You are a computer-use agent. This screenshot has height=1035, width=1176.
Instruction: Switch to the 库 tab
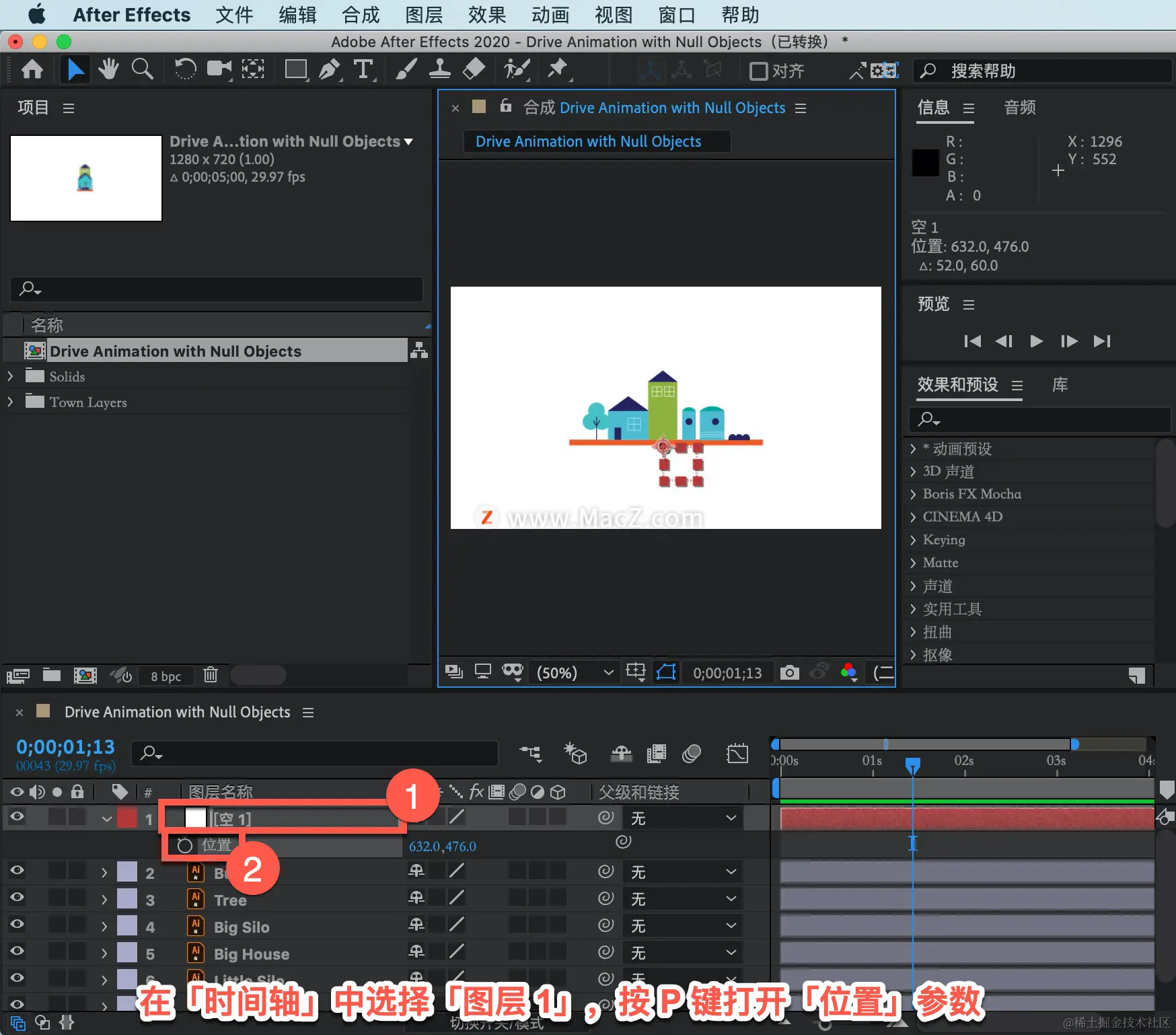point(1060,385)
